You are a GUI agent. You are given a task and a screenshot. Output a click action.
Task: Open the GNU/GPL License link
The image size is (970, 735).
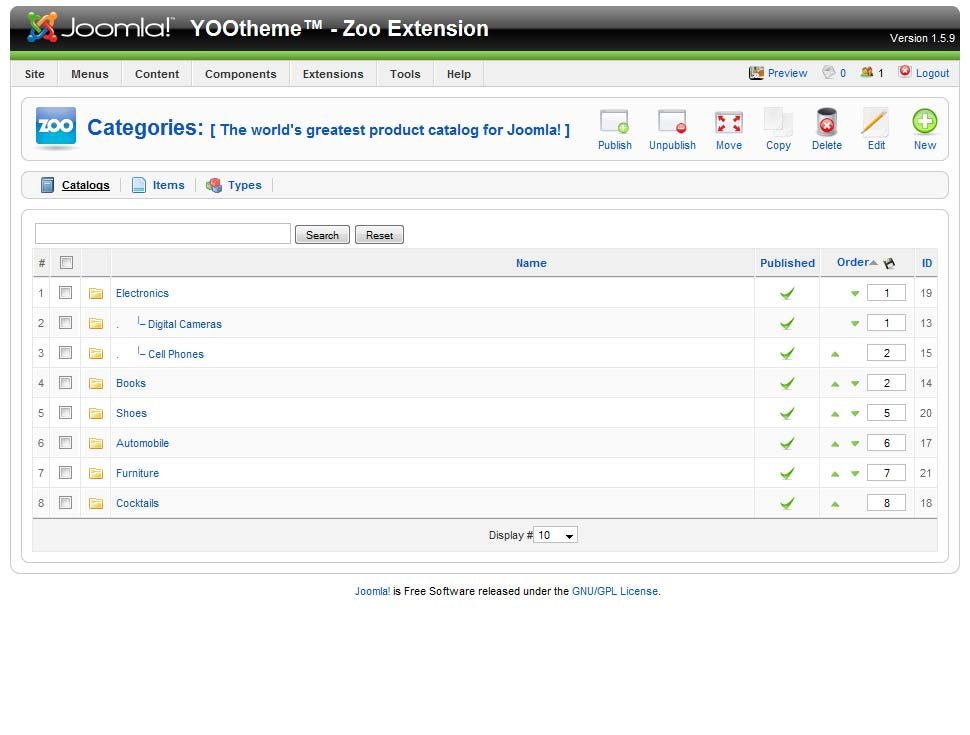(615, 591)
